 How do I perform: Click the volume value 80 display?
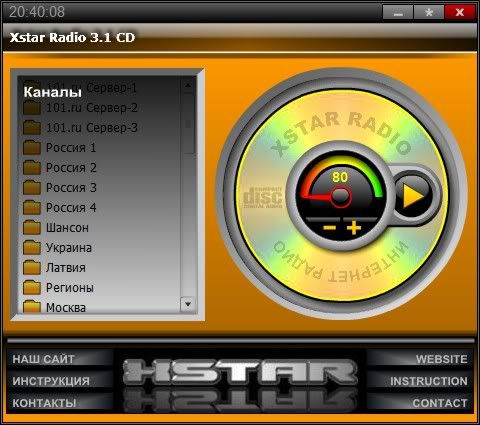click(x=340, y=177)
